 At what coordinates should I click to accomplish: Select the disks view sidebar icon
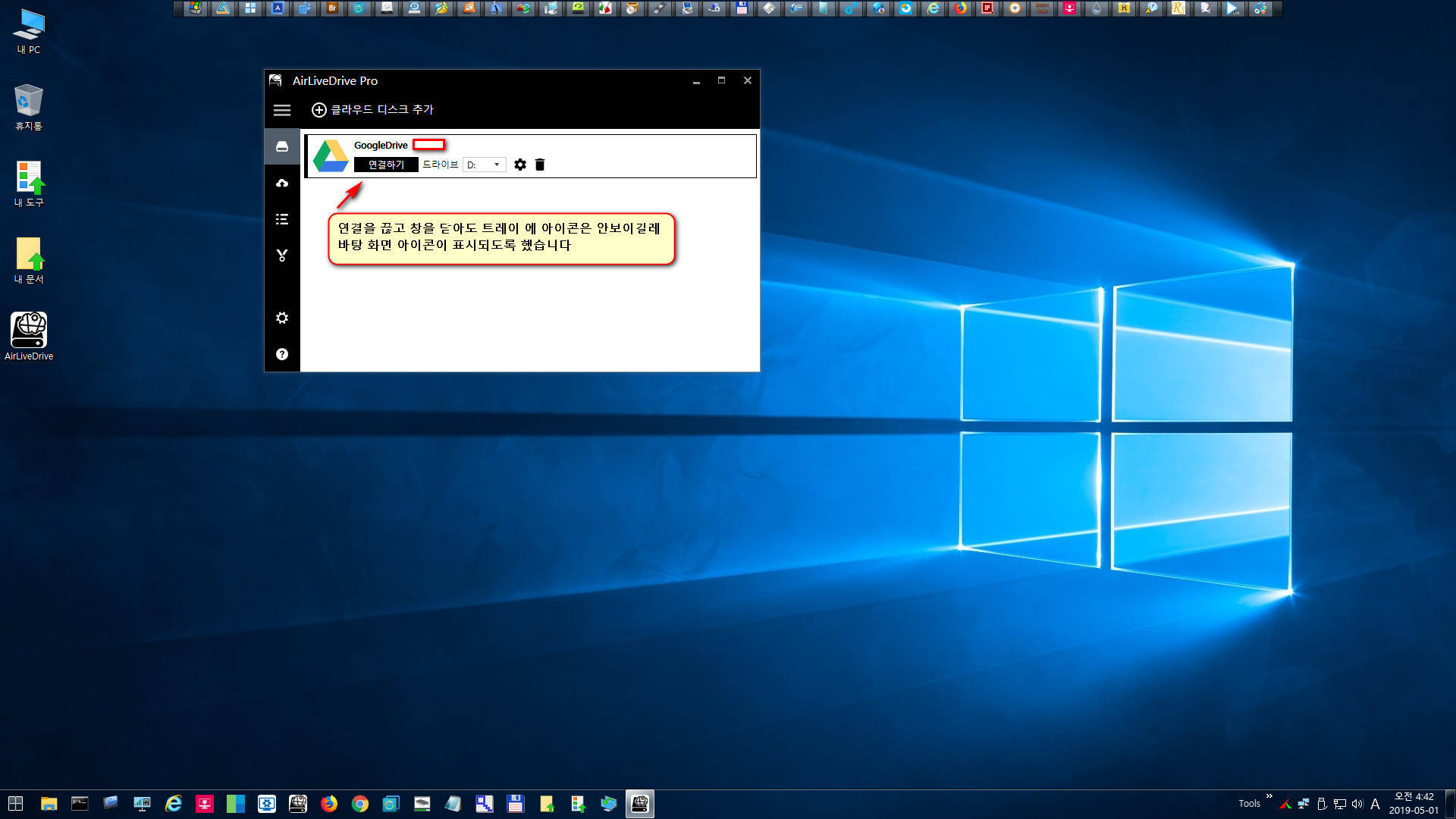282,146
